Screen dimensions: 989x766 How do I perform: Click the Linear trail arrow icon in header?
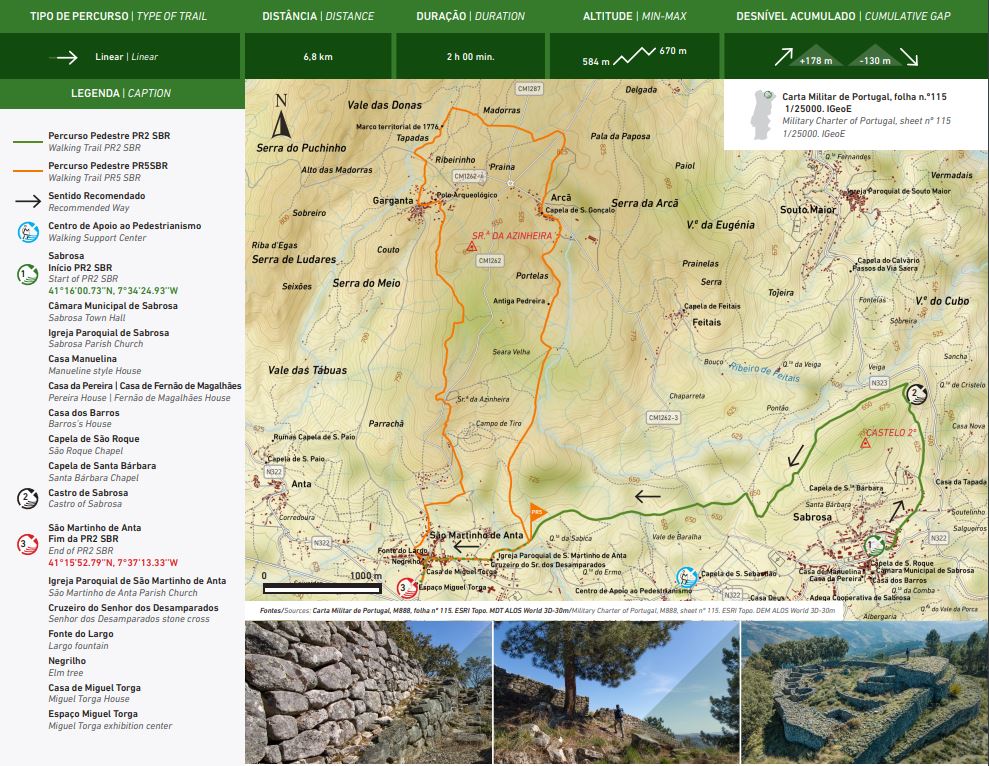point(67,57)
